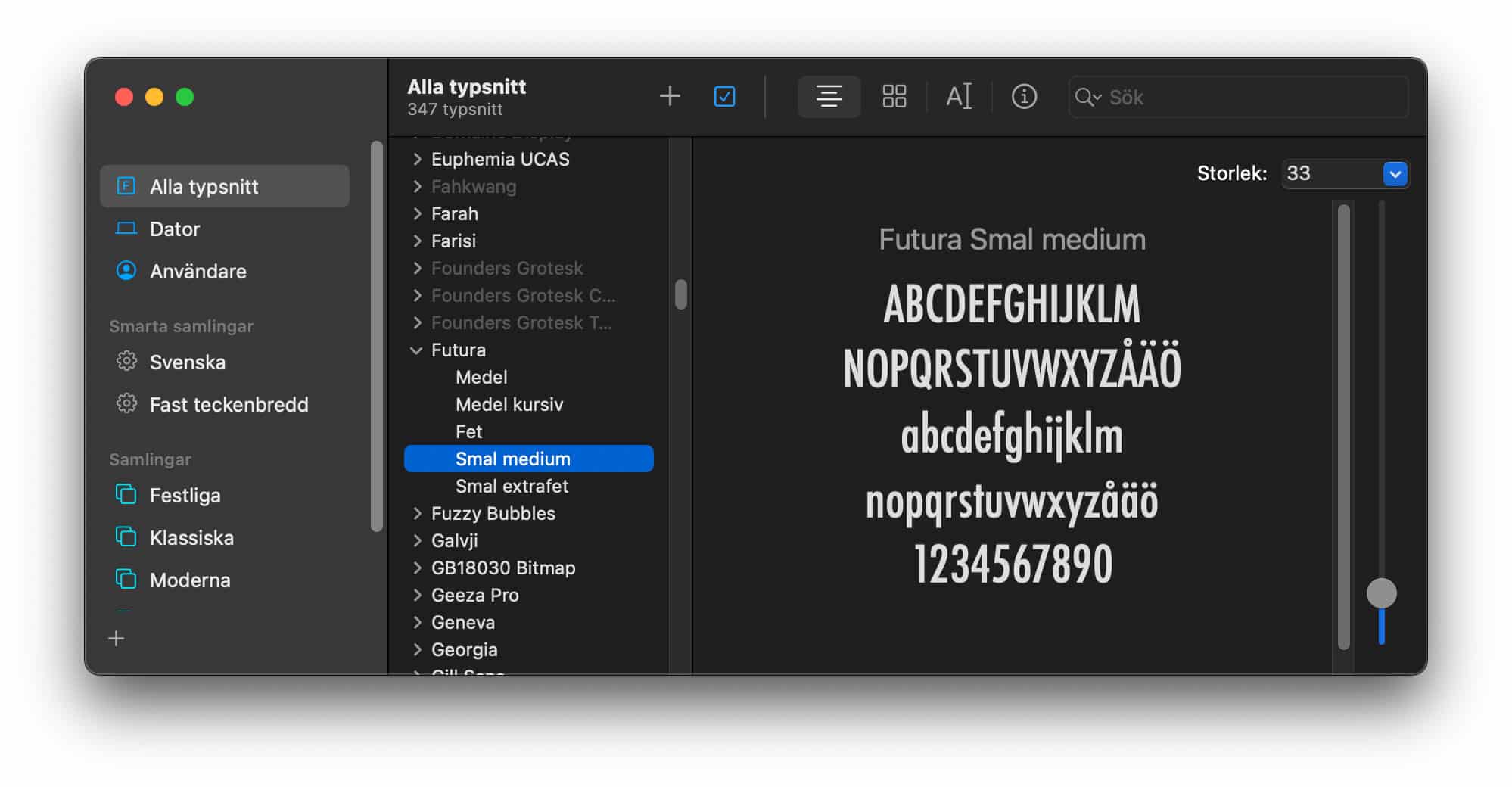Click the Dator laptop icon
1512x787 pixels.
pos(126,229)
